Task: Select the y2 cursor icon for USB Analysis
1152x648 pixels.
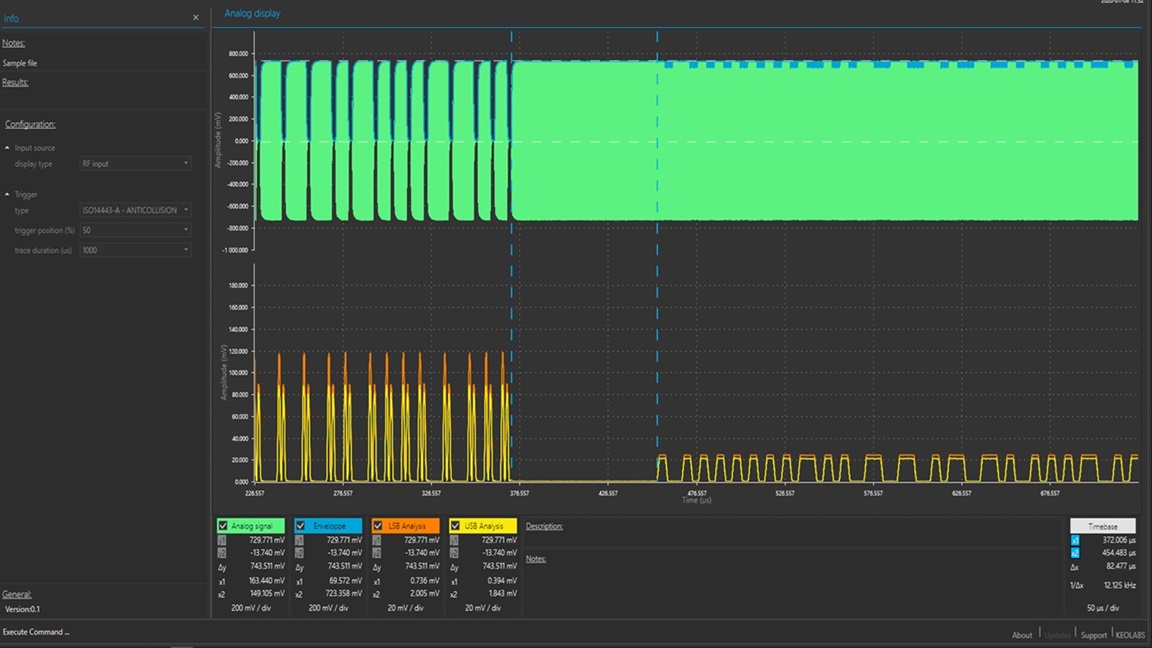Action: click(x=455, y=552)
